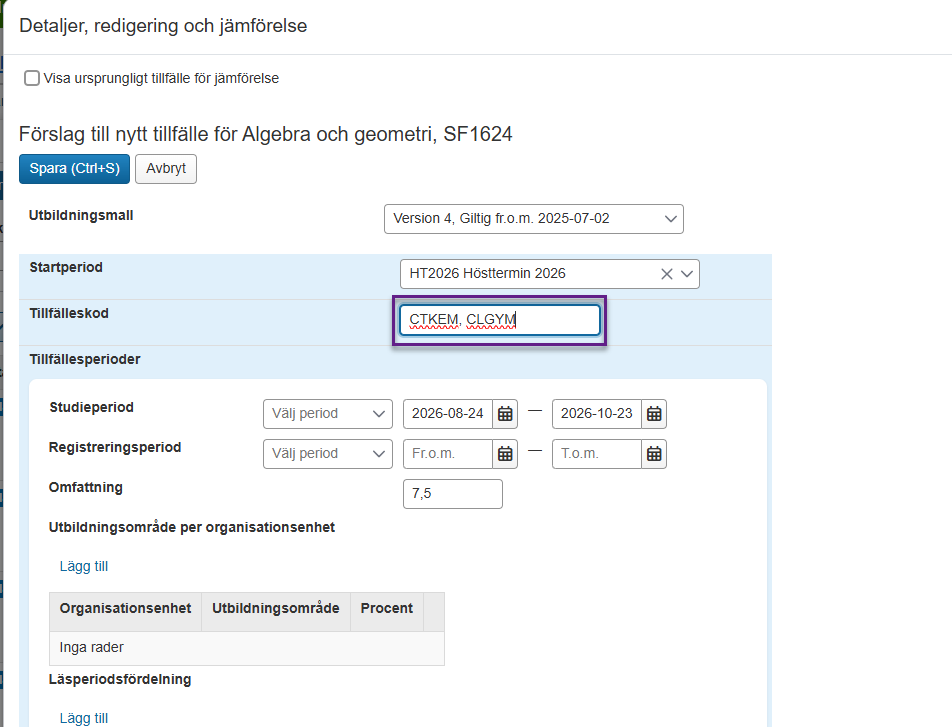
Task: Open Registreringsperiod Välj period dropdown
Action: [x=328, y=454]
